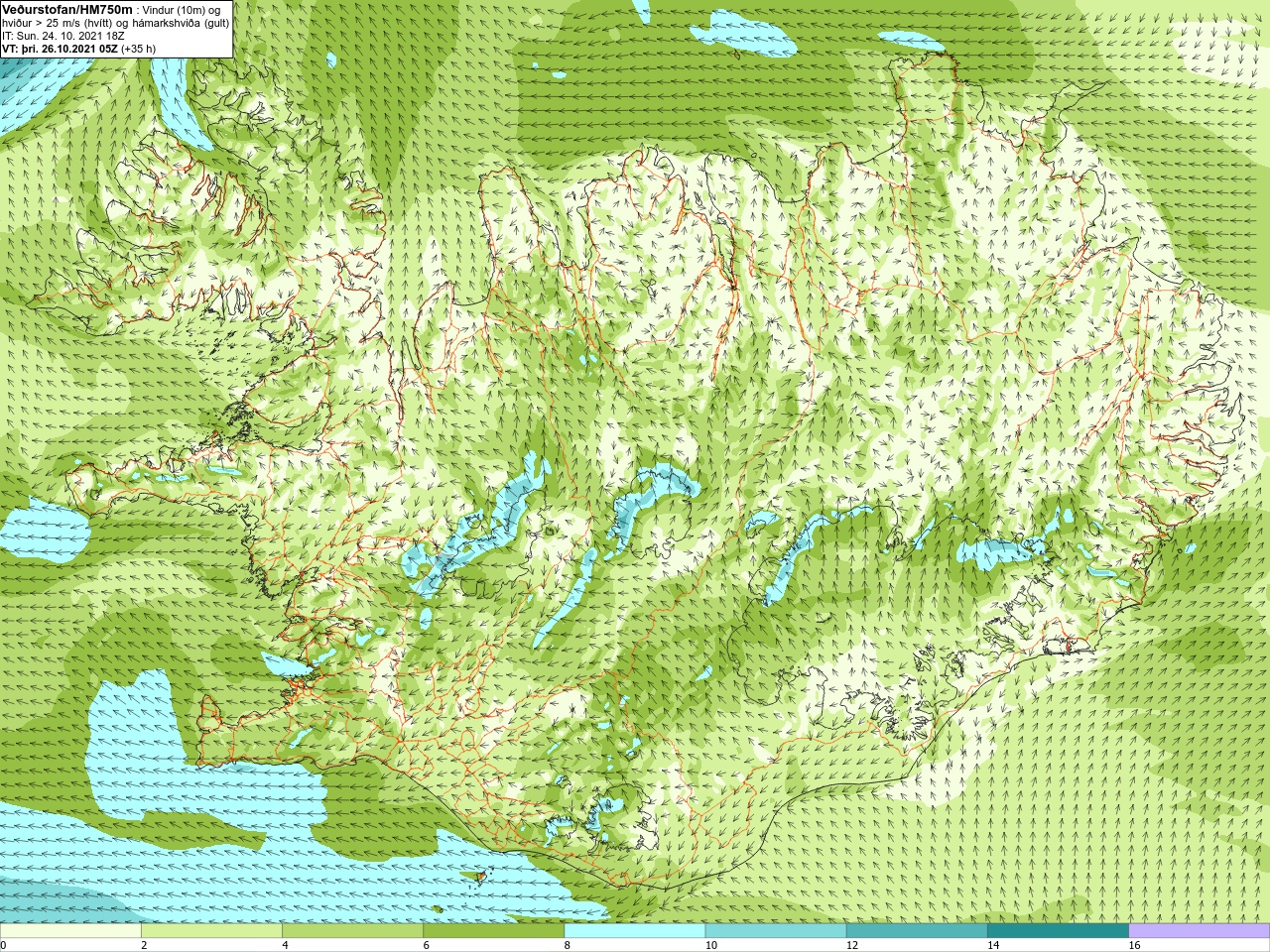
Task: Click the purple above-16 m/s legend swatch
Action: point(1200,931)
